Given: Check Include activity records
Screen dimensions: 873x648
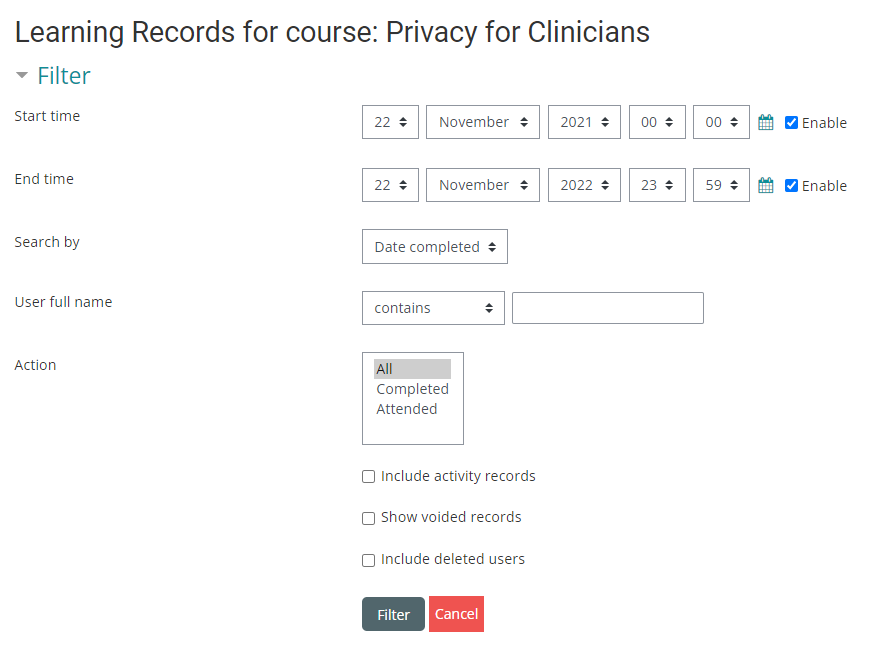Looking at the screenshot, I should click(x=369, y=477).
